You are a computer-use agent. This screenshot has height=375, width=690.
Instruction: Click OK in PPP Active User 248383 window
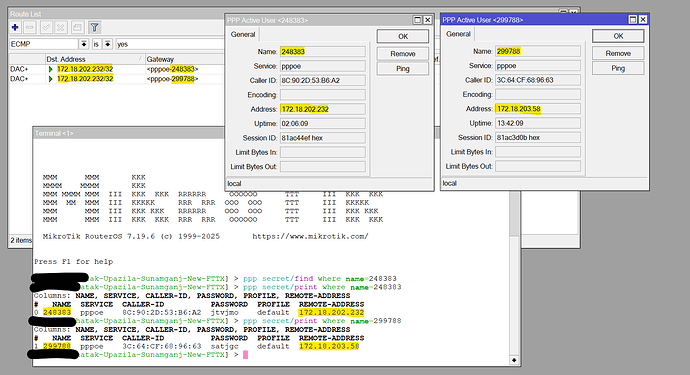(x=403, y=37)
